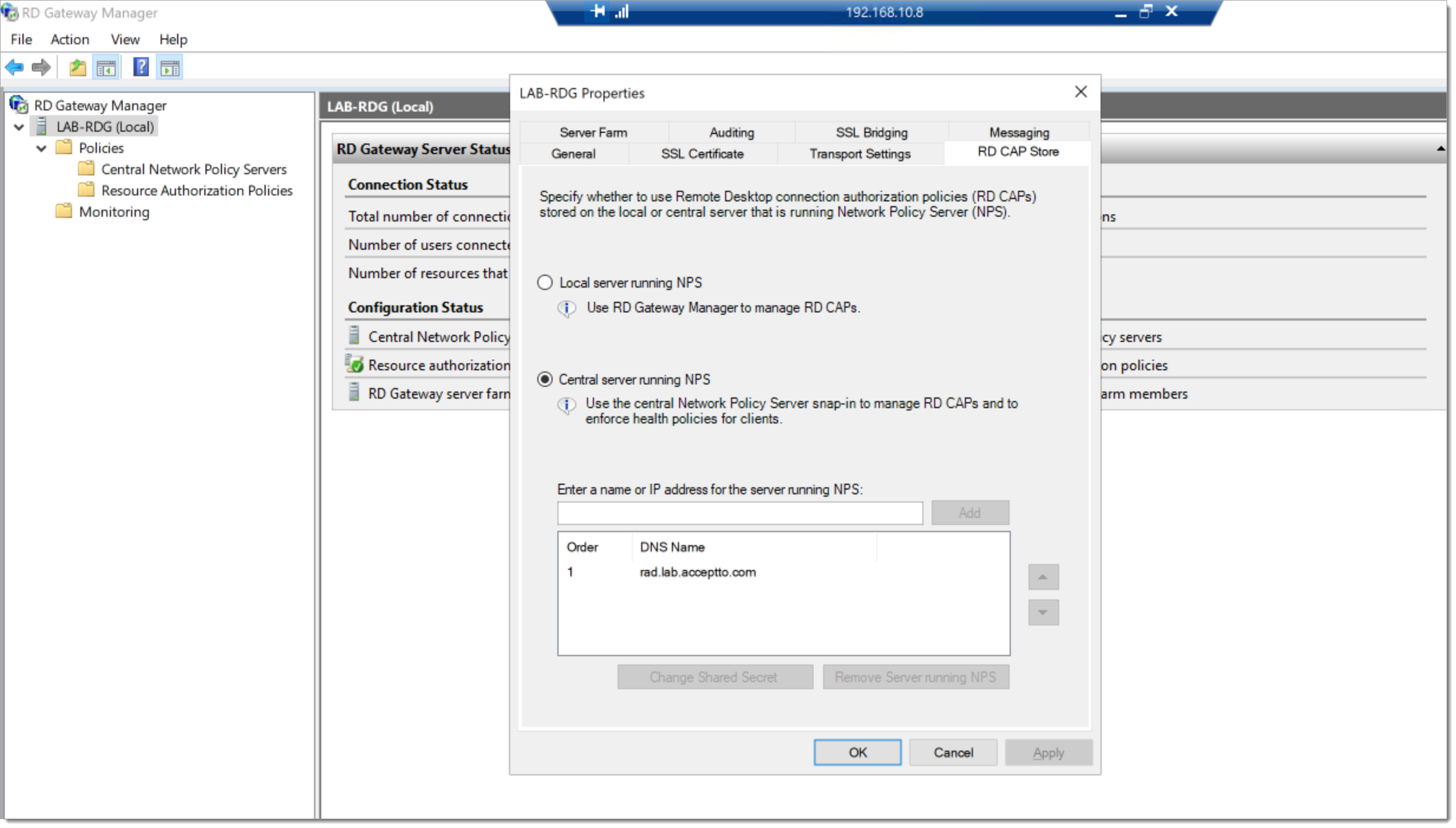Switch to the Server Farm tab
Screen dimensions: 1456x828
pos(593,132)
